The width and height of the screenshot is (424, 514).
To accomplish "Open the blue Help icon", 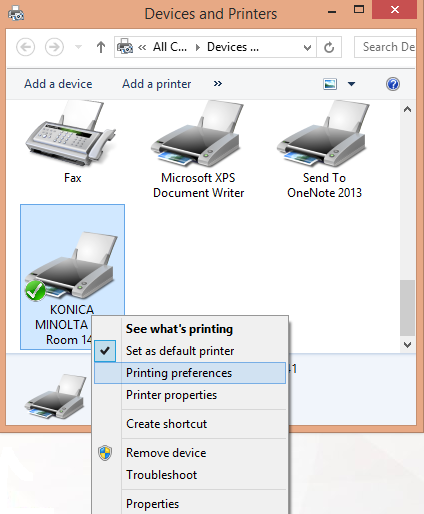I will point(393,84).
